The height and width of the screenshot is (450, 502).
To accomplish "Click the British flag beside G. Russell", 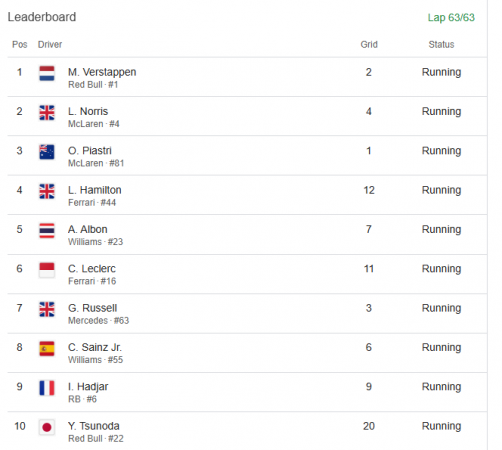I will click(x=47, y=309).
